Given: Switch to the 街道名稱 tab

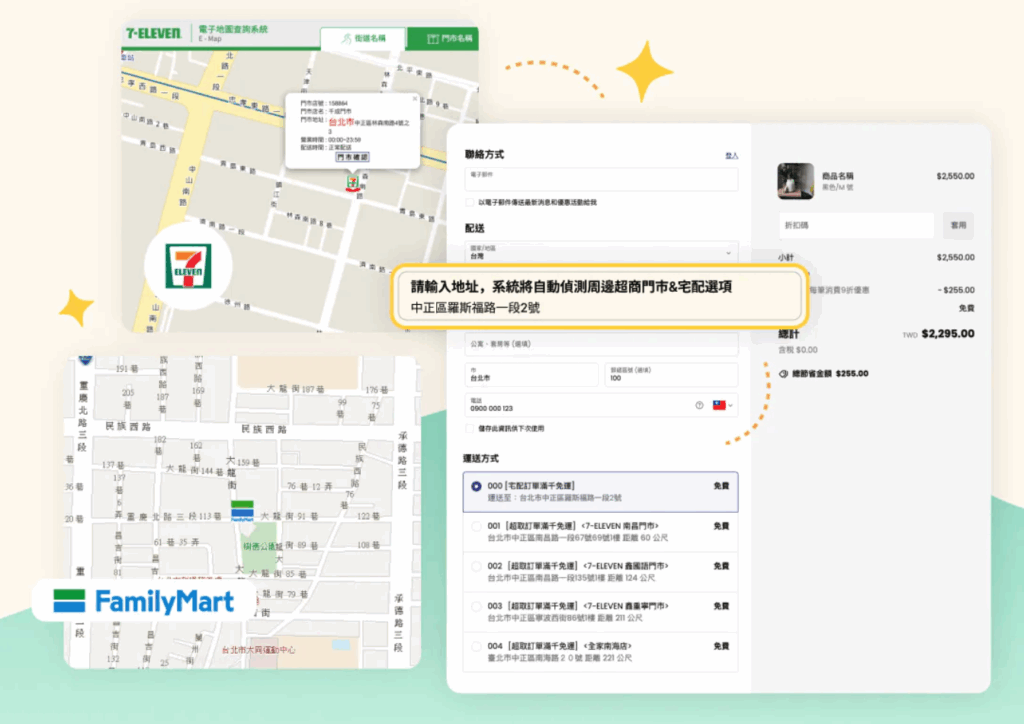Looking at the screenshot, I should [363, 39].
